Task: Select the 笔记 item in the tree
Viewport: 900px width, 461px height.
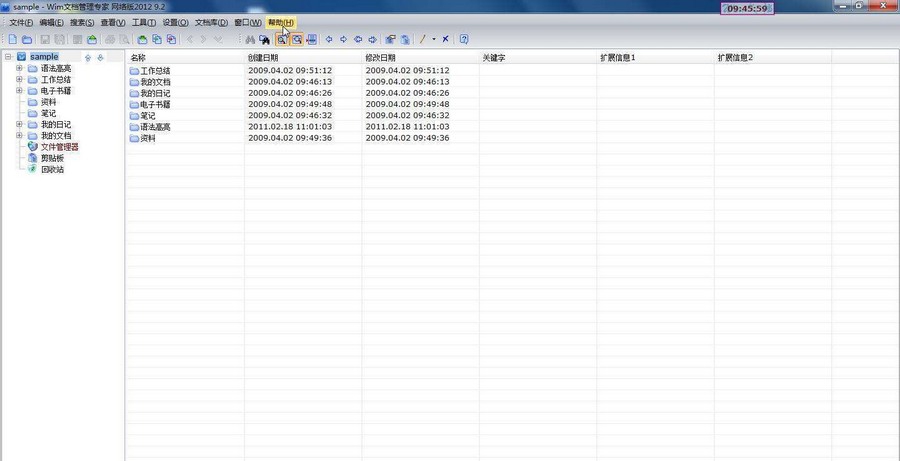Action: (48, 114)
